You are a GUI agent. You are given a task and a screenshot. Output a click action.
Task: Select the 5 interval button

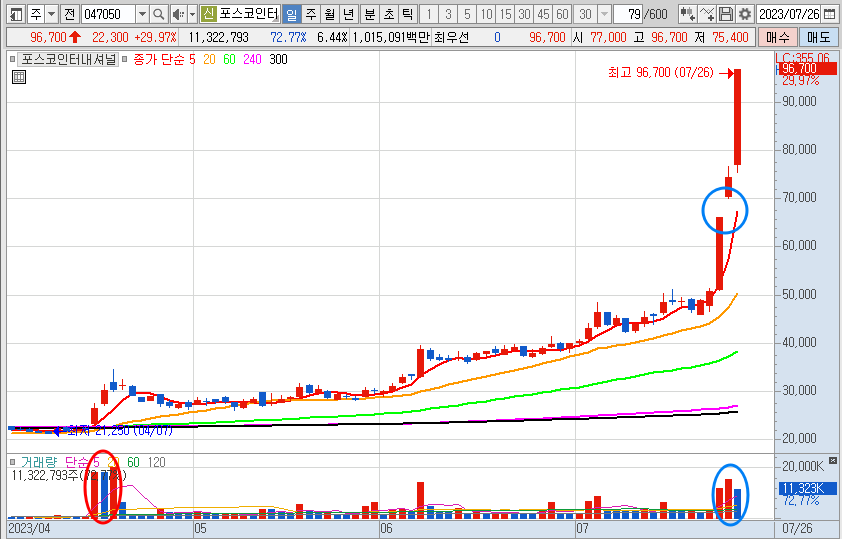467,14
